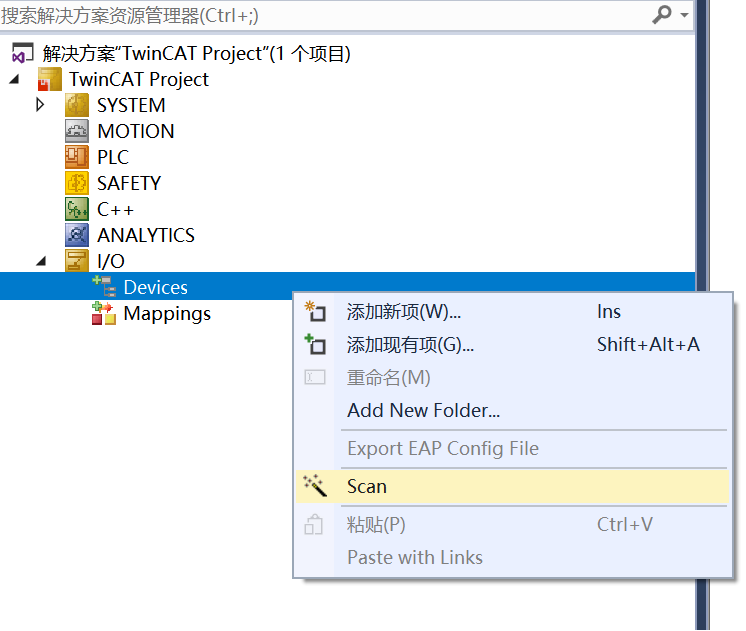The width and height of the screenshot is (746, 631).
Task: Click the Mappings node icon
Action: pos(104,313)
